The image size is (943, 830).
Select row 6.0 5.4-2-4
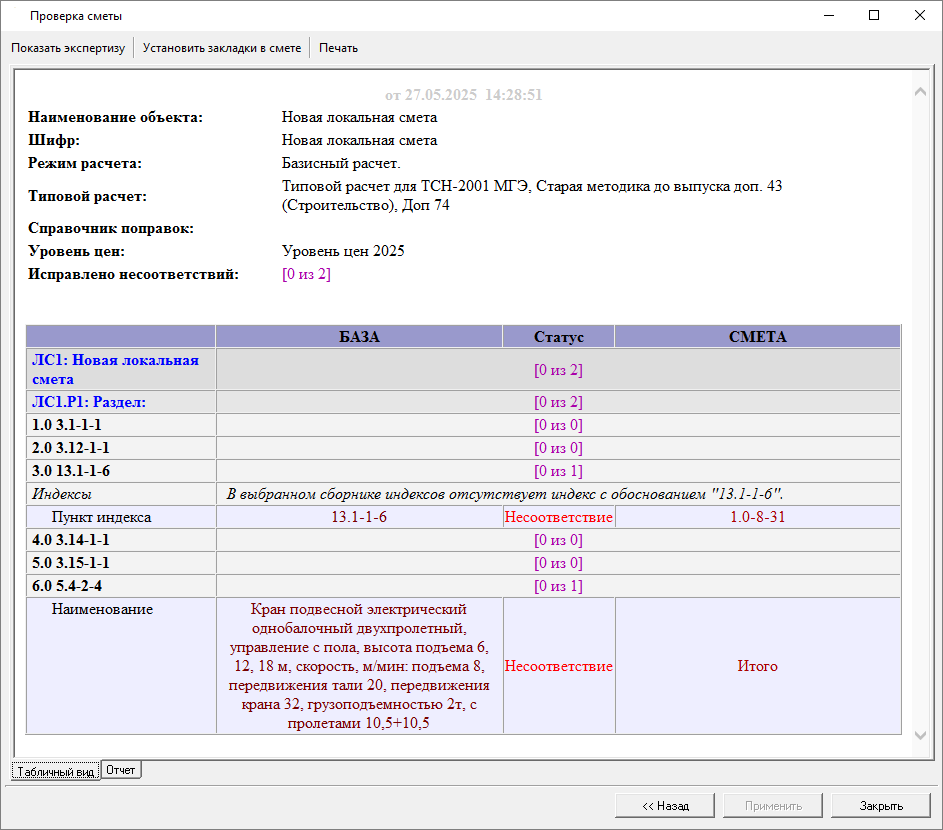(67, 586)
